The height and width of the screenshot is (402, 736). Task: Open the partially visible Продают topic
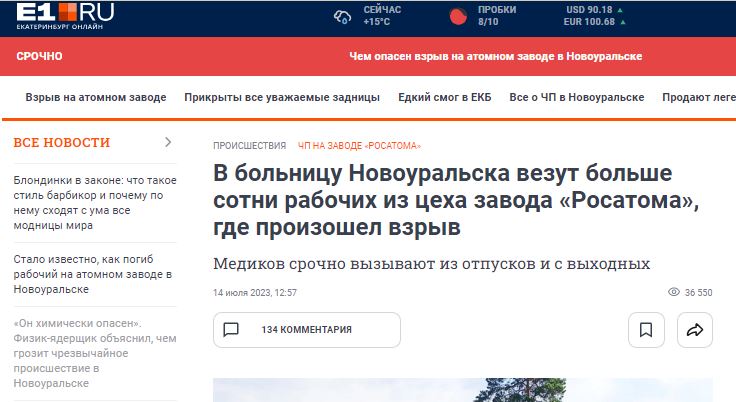pyautogui.click(x=699, y=97)
